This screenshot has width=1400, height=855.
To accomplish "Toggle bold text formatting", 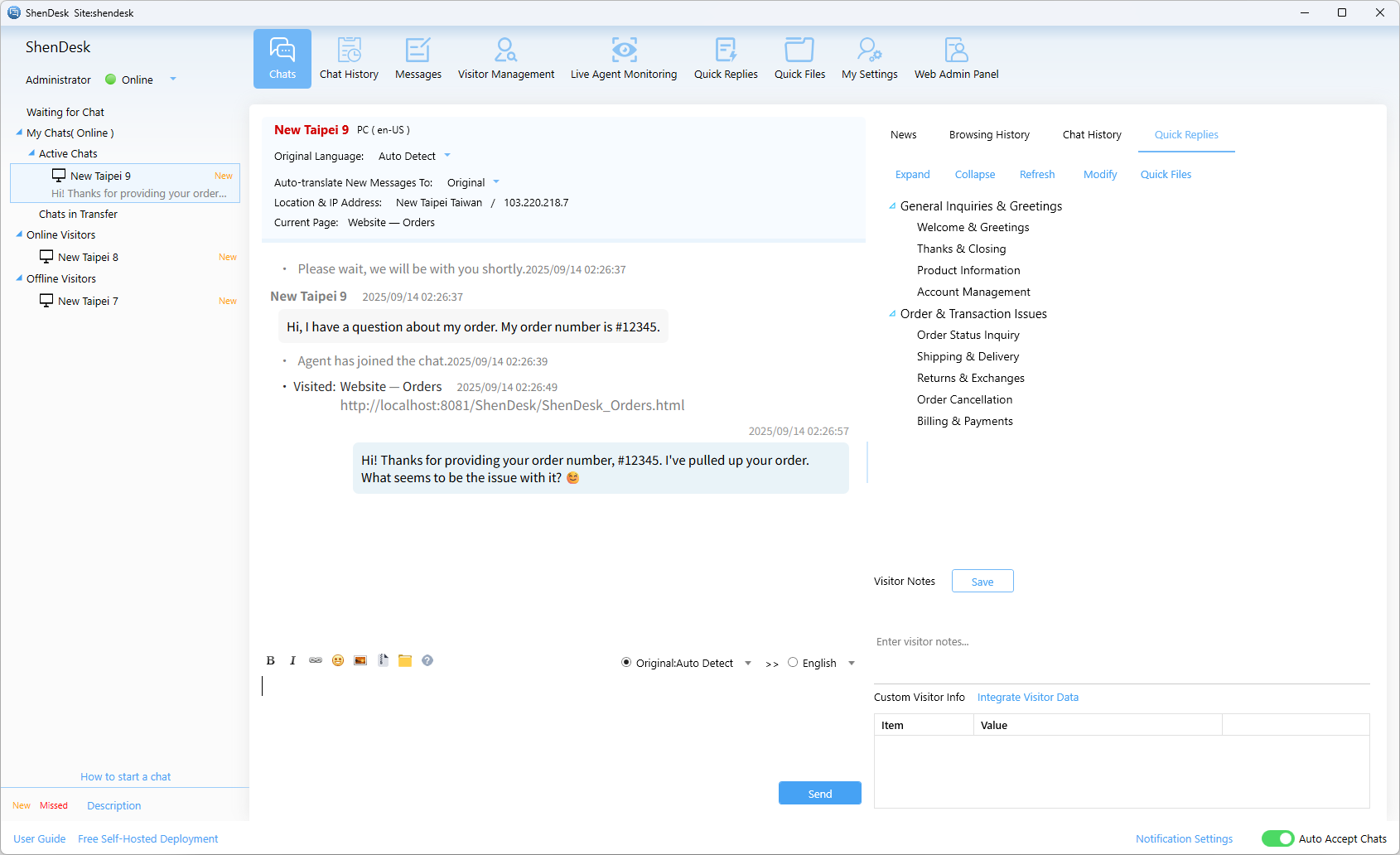I will (x=270, y=660).
